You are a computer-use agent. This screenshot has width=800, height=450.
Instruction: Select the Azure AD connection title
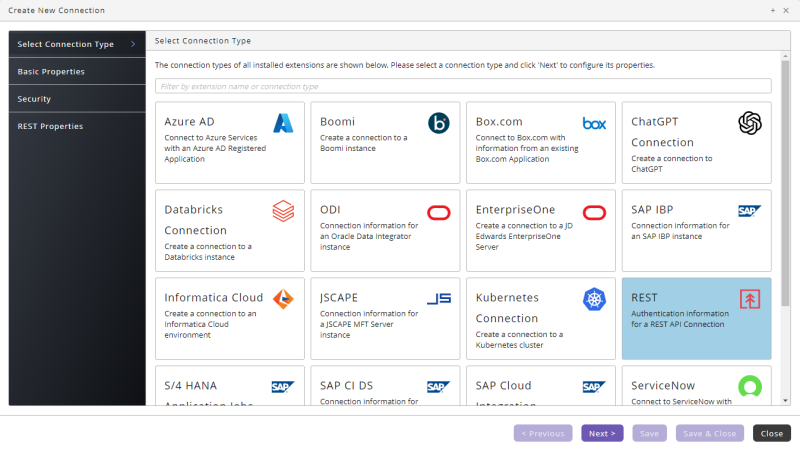pyautogui.click(x=189, y=121)
